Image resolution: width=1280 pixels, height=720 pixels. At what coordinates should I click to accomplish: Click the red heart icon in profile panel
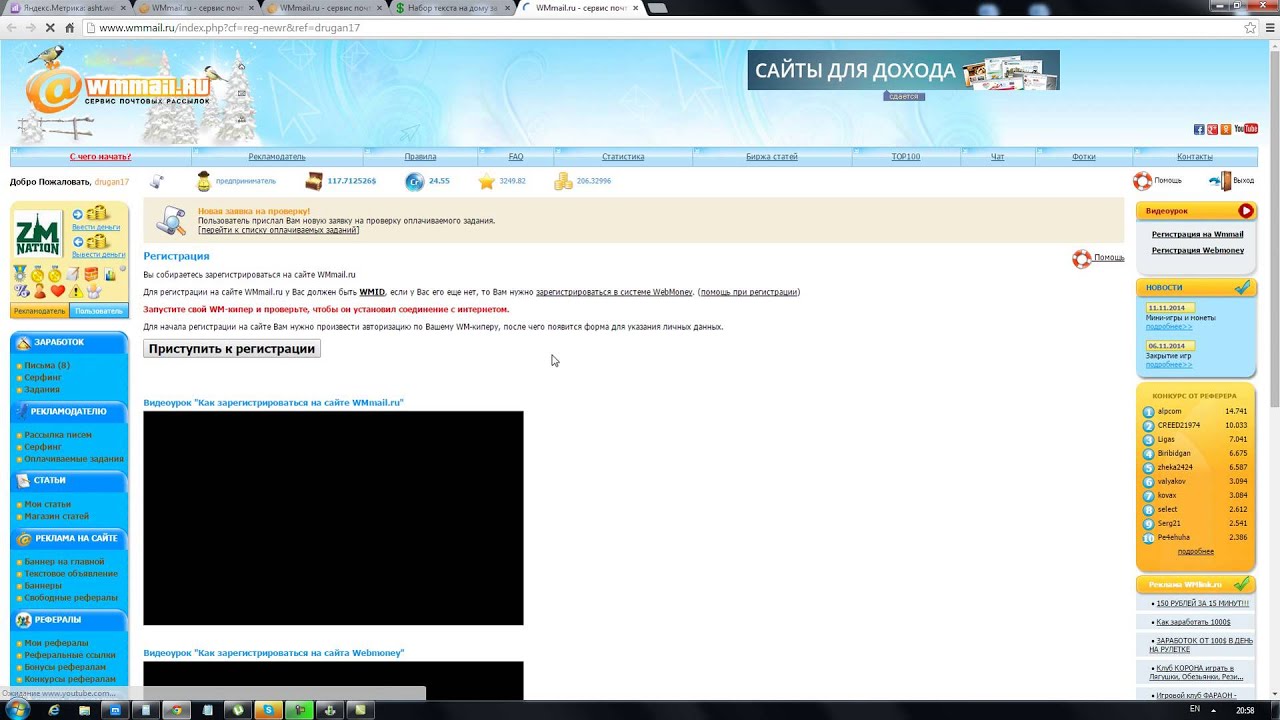click(x=58, y=291)
